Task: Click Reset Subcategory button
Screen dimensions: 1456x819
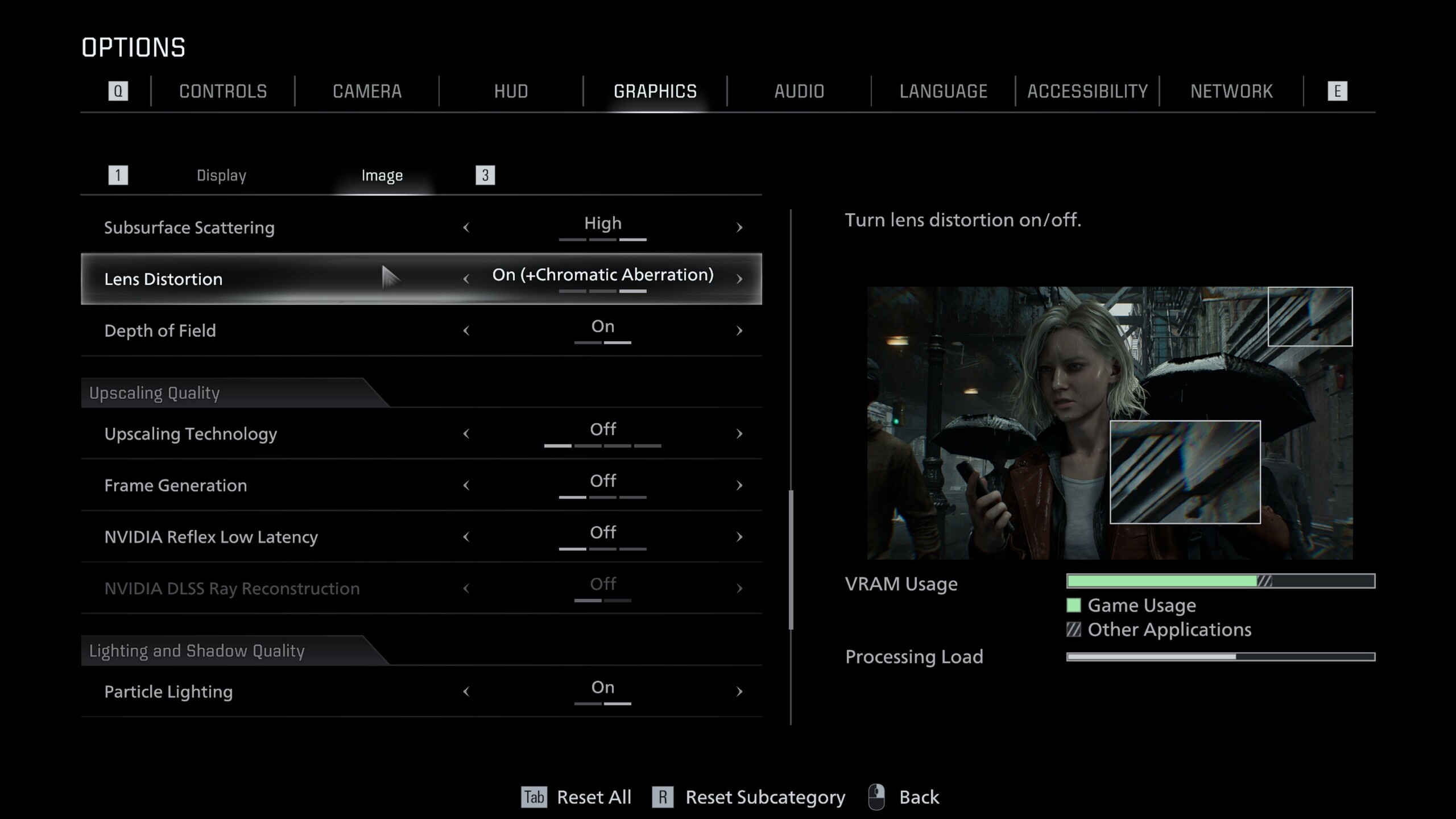Action: click(x=765, y=797)
